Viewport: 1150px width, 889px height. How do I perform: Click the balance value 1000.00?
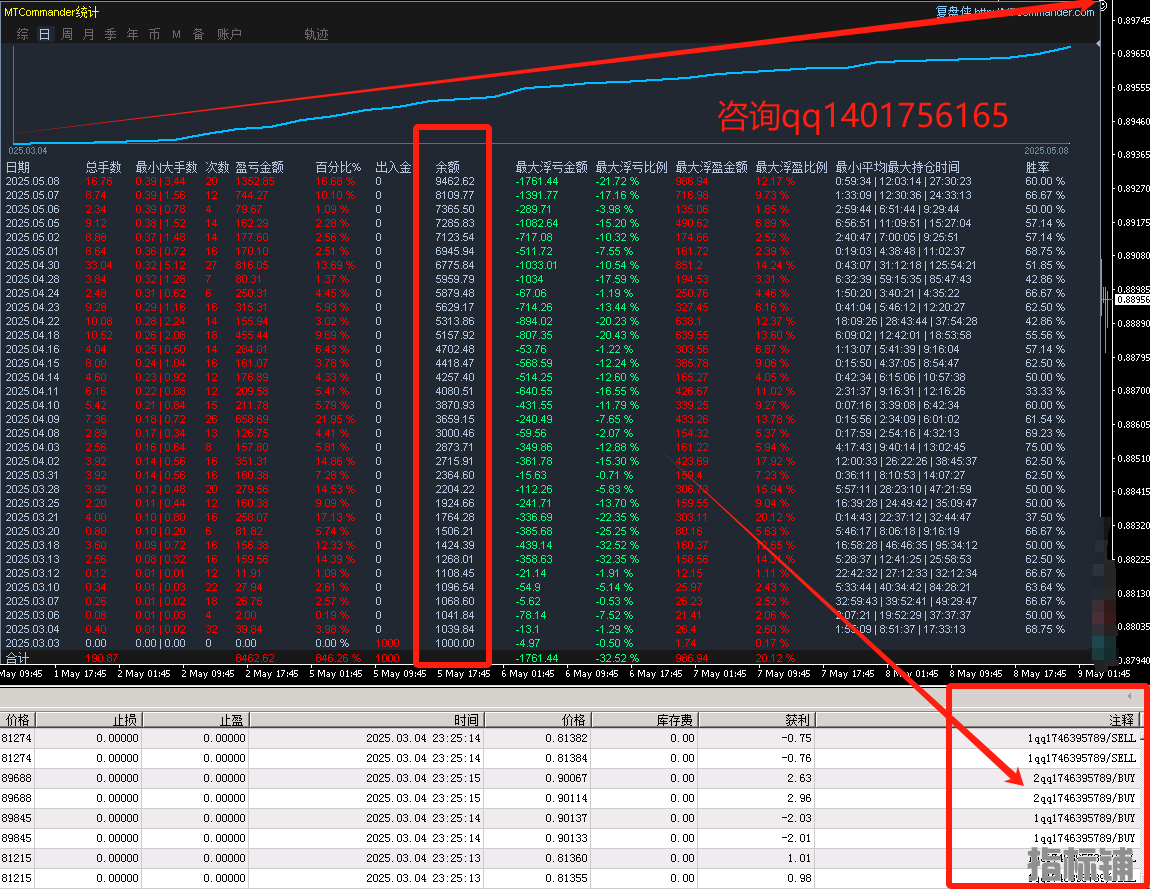pos(455,643)
